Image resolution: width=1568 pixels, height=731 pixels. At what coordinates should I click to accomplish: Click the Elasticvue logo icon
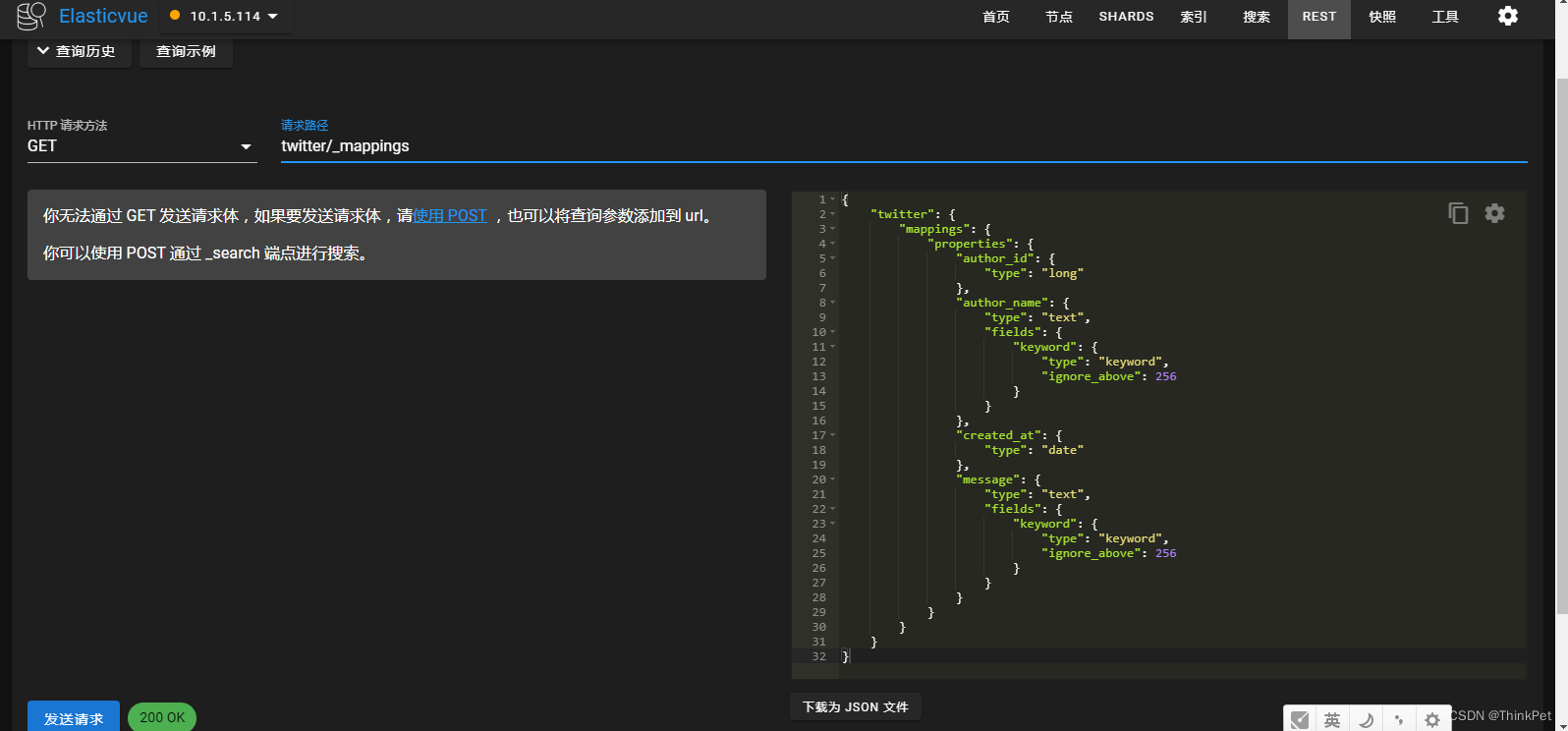click(31, 16)
